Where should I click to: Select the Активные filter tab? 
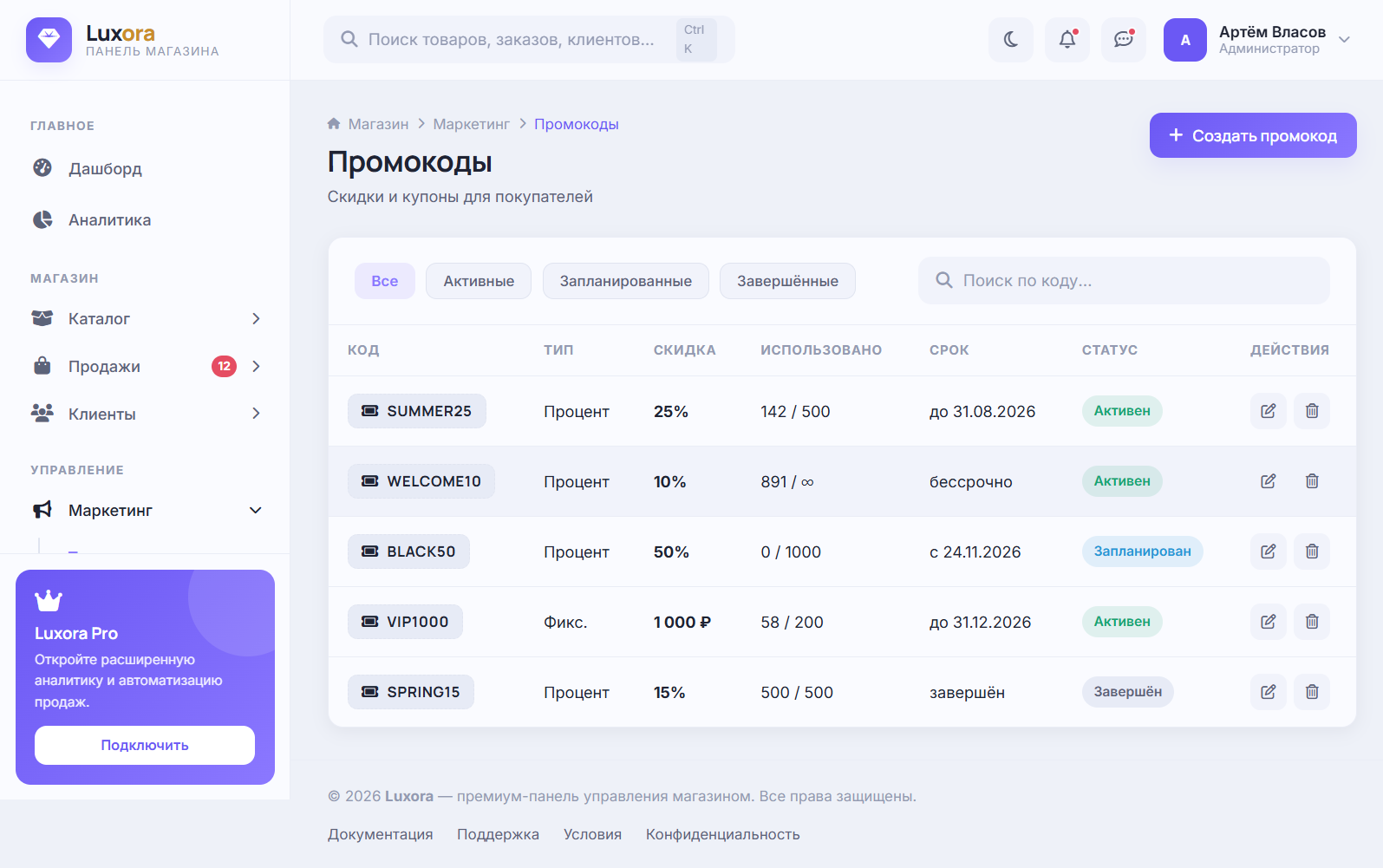479,281
